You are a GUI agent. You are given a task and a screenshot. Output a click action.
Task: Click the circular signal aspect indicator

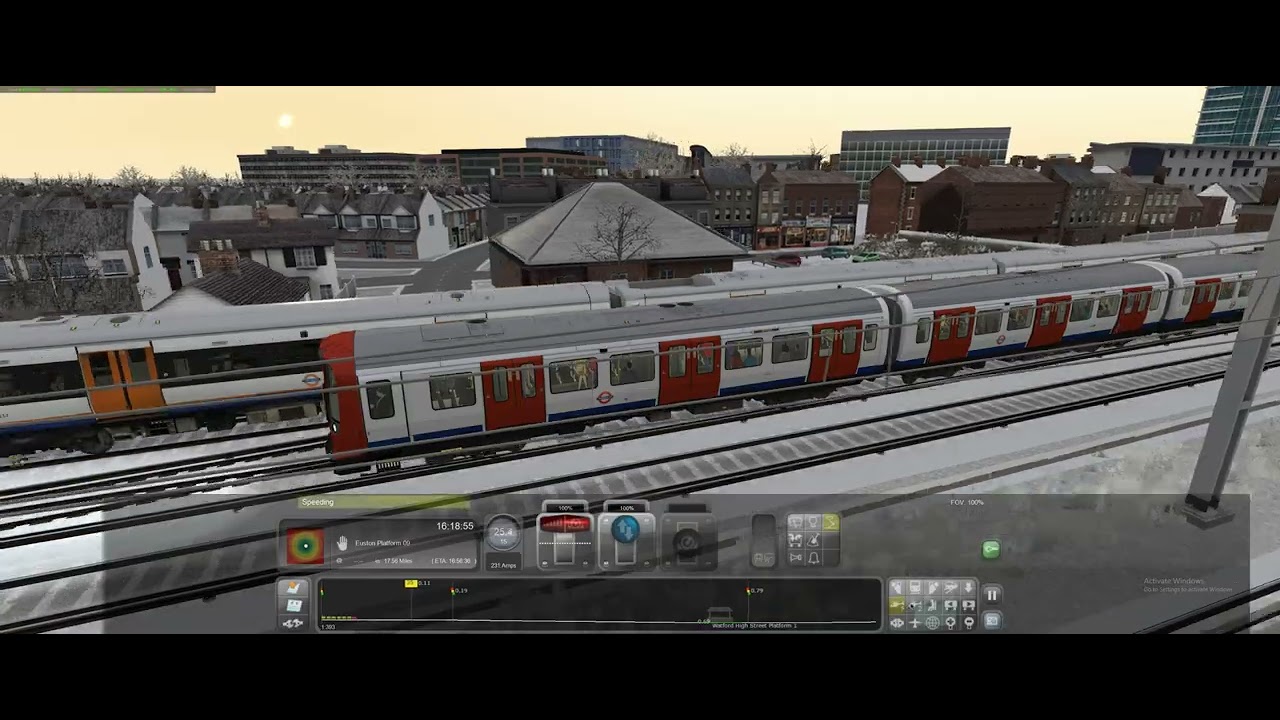pyautogui.click(x=306, y=546)
